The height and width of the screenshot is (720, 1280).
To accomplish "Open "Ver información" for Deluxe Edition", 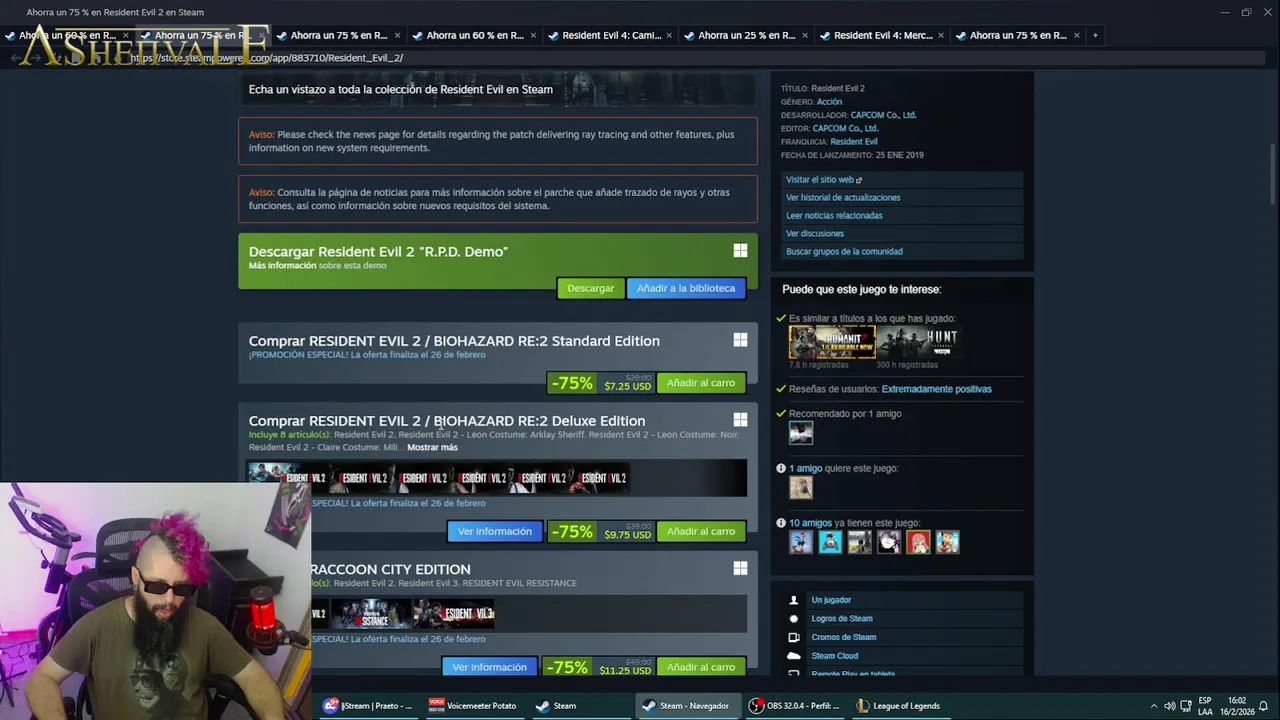I will 495,531.
